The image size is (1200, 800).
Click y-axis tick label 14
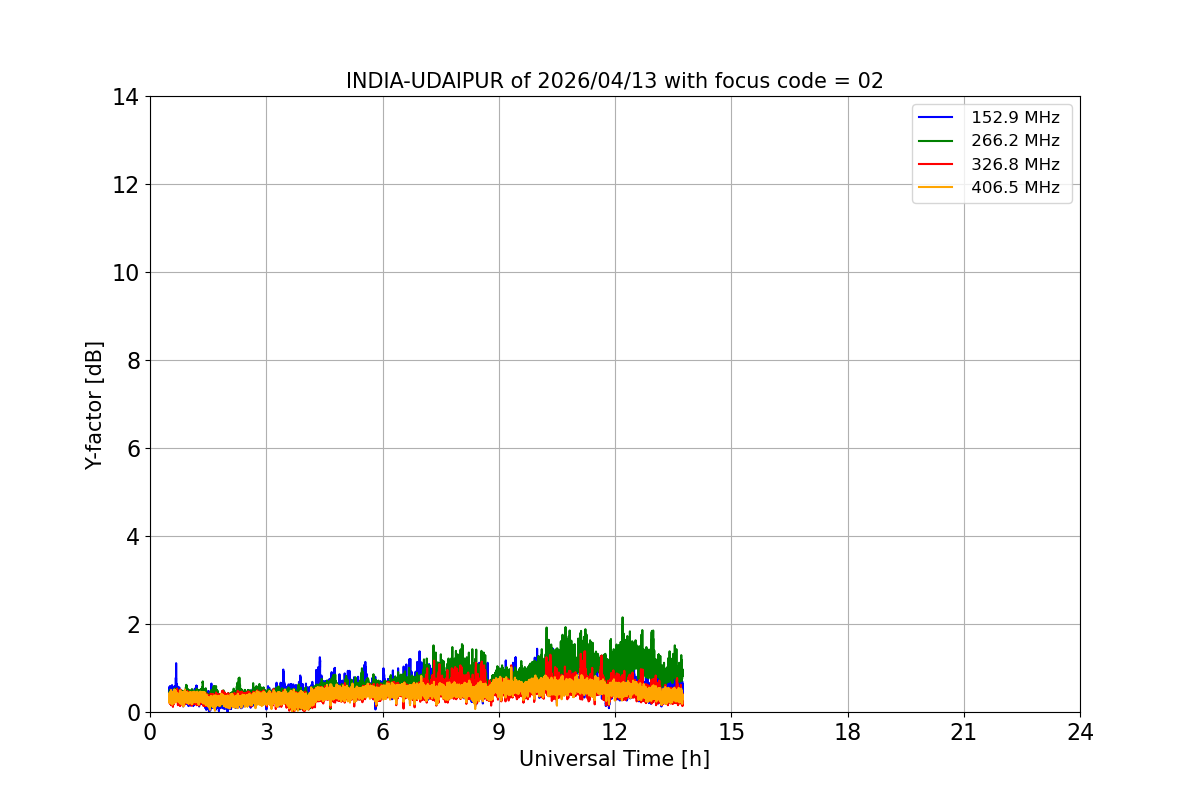[126, 97]
